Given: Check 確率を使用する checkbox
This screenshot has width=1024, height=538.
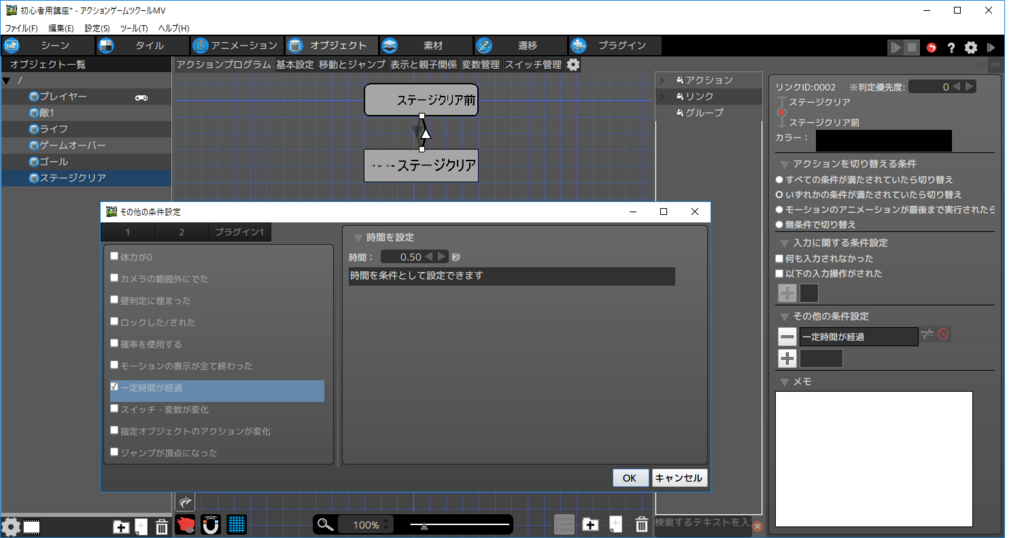Looking at the screenshot, I should click(114, 343).
